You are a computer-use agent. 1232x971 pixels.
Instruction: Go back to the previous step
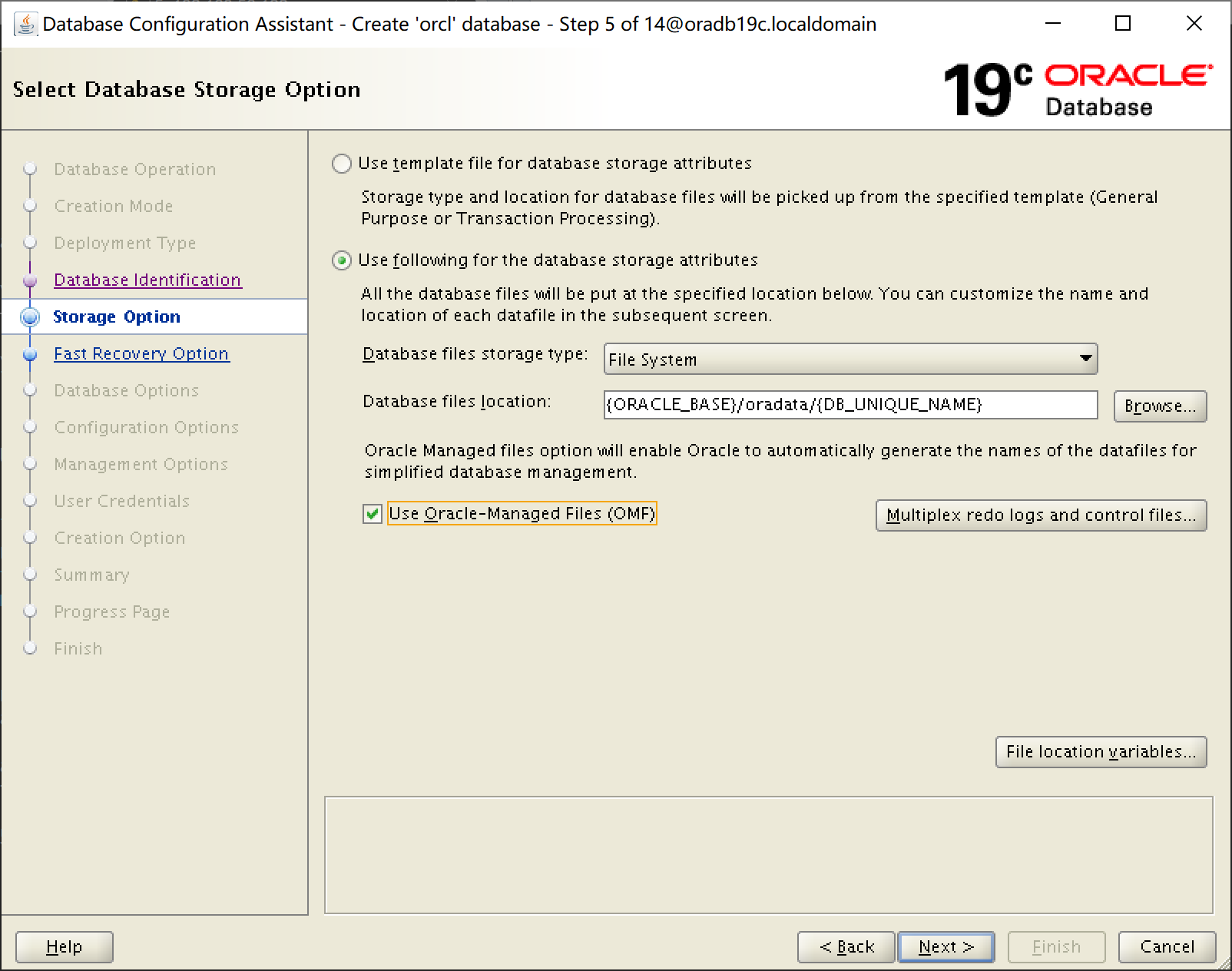click(846, 946)
